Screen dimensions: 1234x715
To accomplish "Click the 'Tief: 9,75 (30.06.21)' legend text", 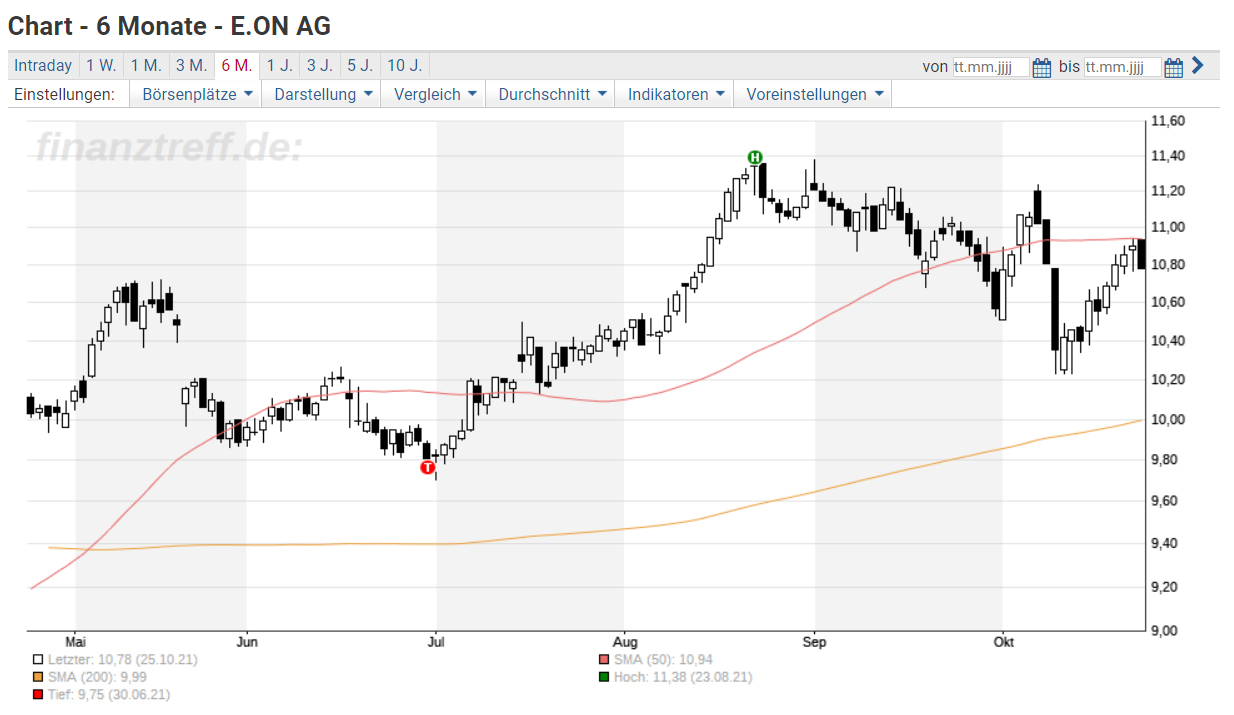I will pos(108,694).
